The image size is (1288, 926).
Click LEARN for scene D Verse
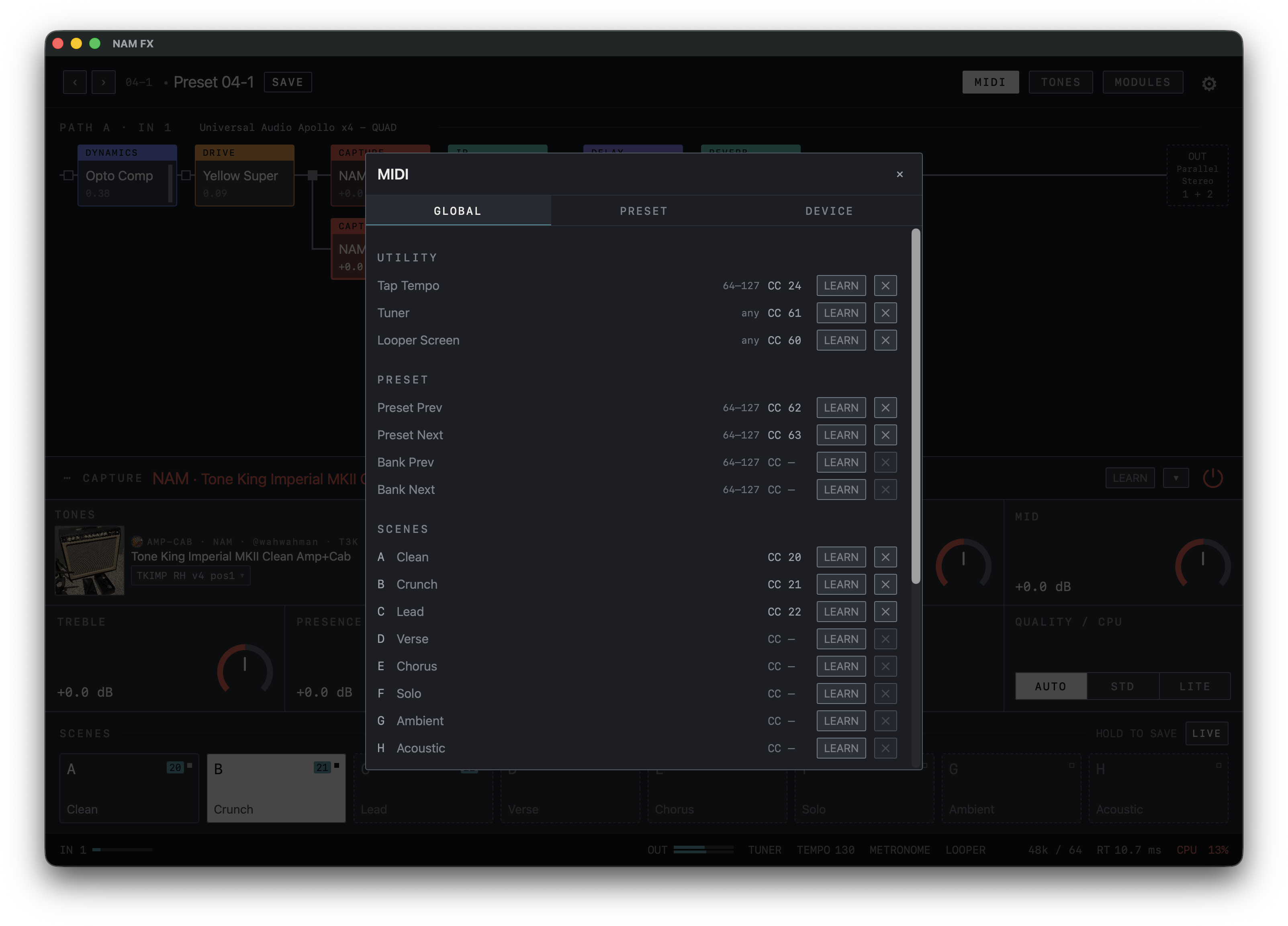[841, 639]
